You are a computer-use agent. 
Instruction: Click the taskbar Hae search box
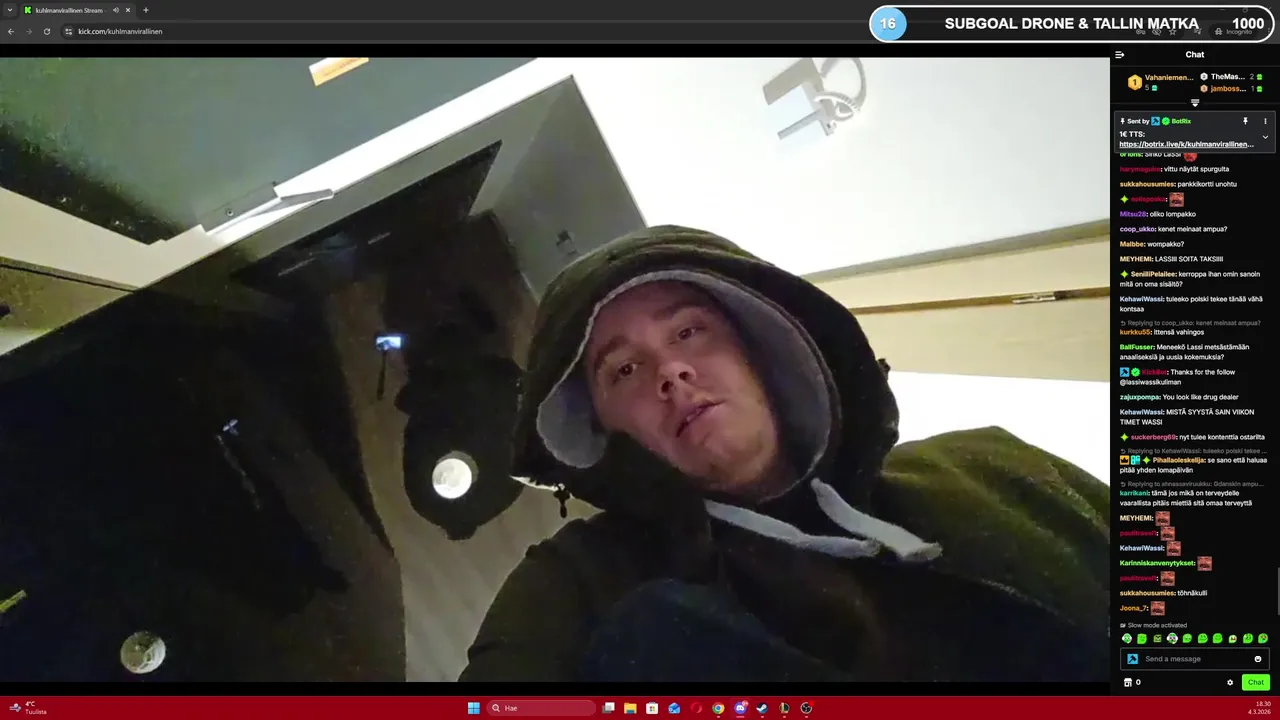pos(540,708)
